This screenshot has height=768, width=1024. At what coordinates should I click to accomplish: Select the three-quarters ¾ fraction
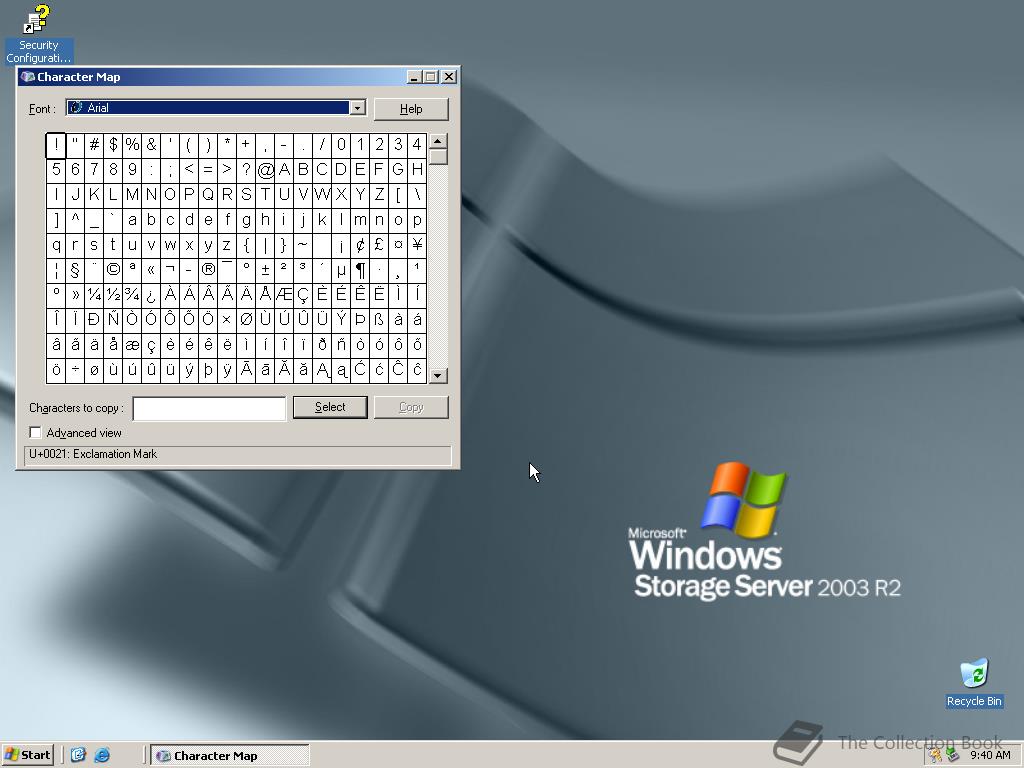pos(132,295)
